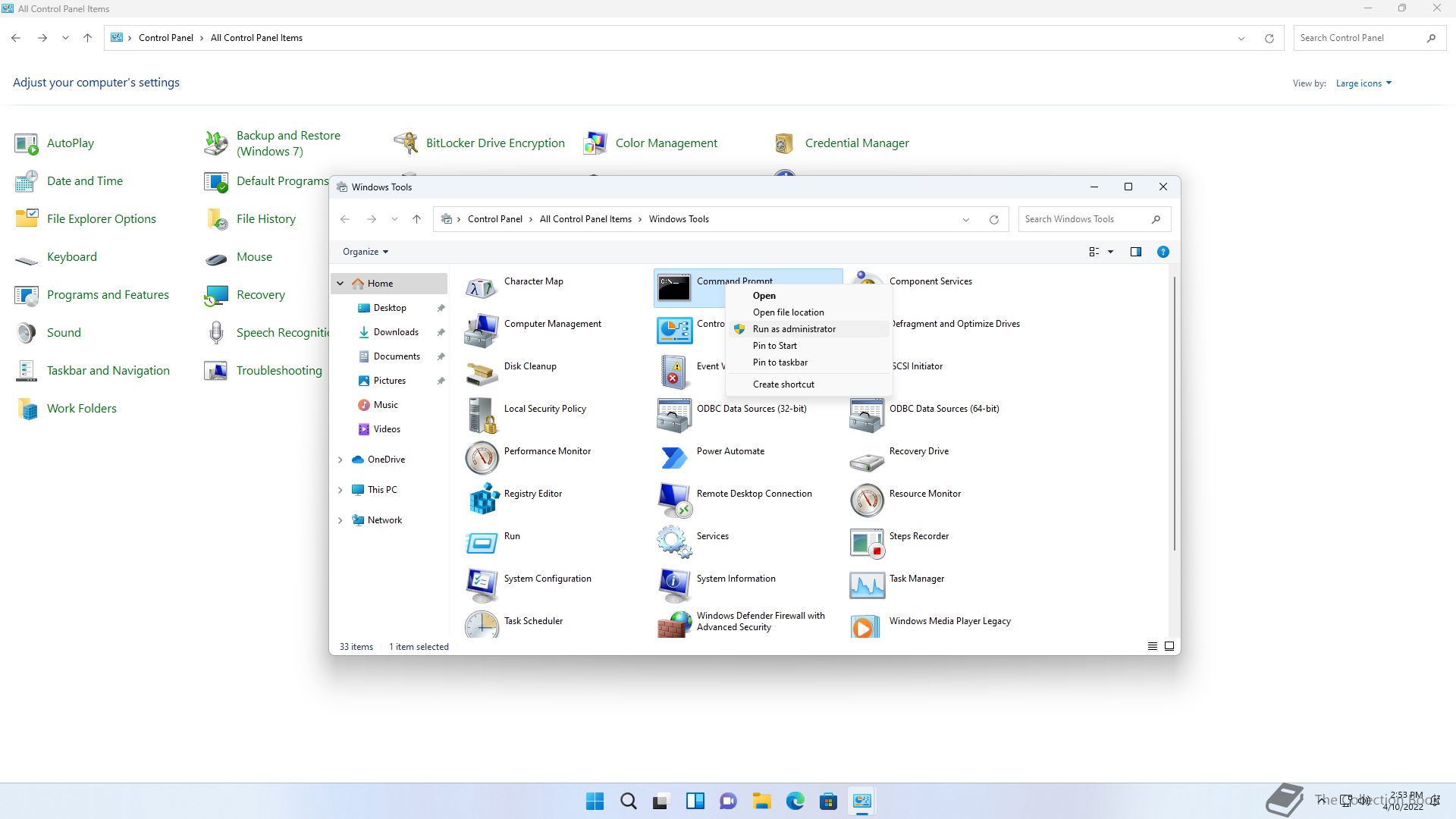Open View by Large icons dropdown
1456x819 pixels.
[x=1363, y=83]
